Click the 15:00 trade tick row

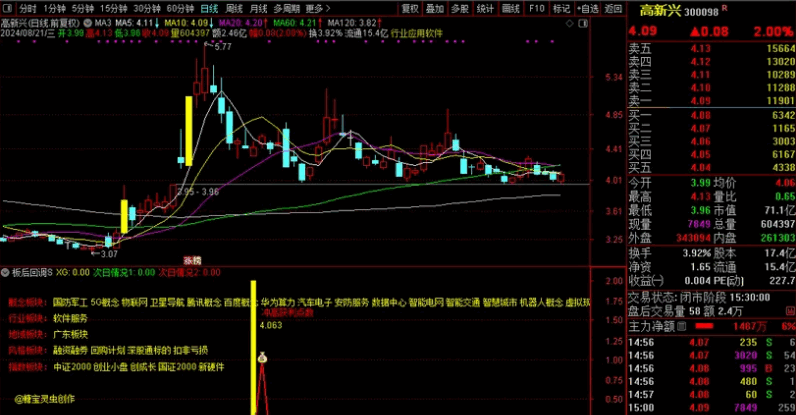[x=712, y=407]
